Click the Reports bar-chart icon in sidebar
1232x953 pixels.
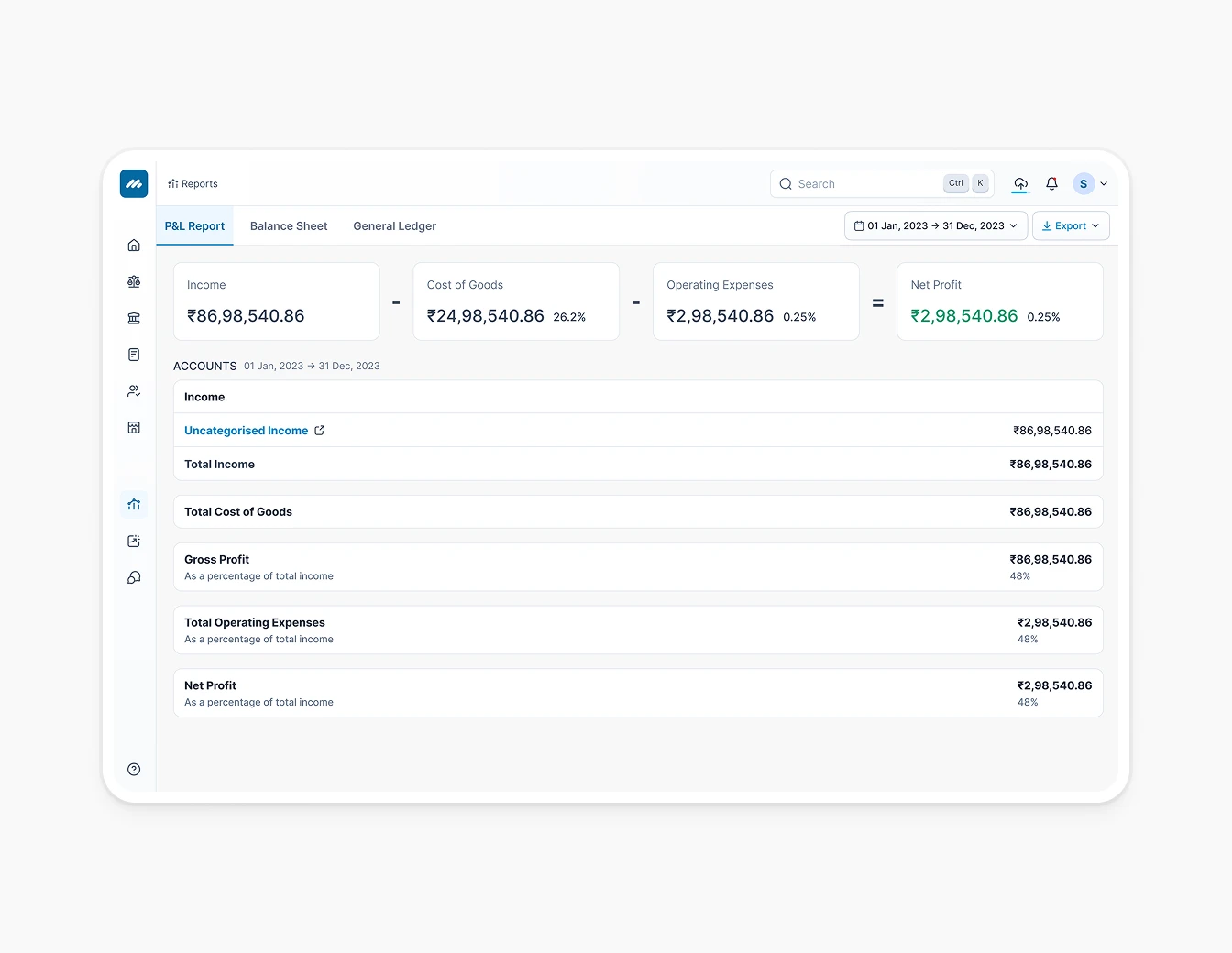134,505
